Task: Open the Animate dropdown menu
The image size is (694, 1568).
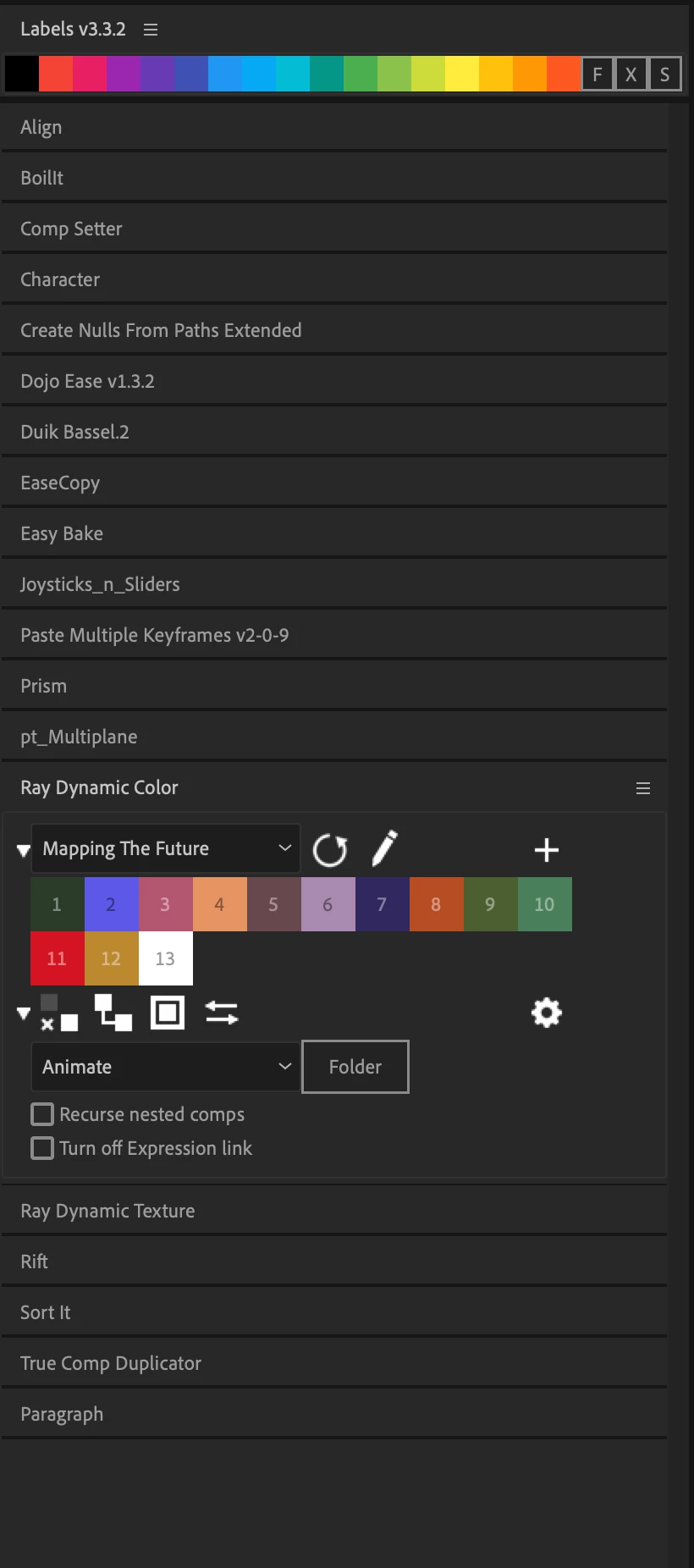Action: click(x=166, y=1067)
